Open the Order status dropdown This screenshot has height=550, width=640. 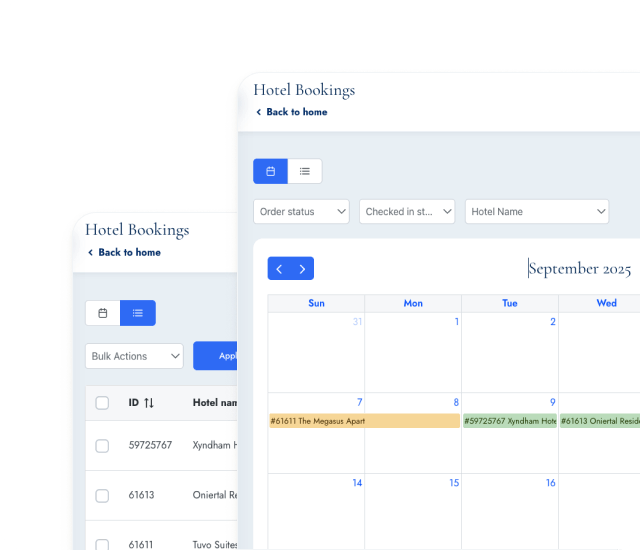[x=301, y=211]
